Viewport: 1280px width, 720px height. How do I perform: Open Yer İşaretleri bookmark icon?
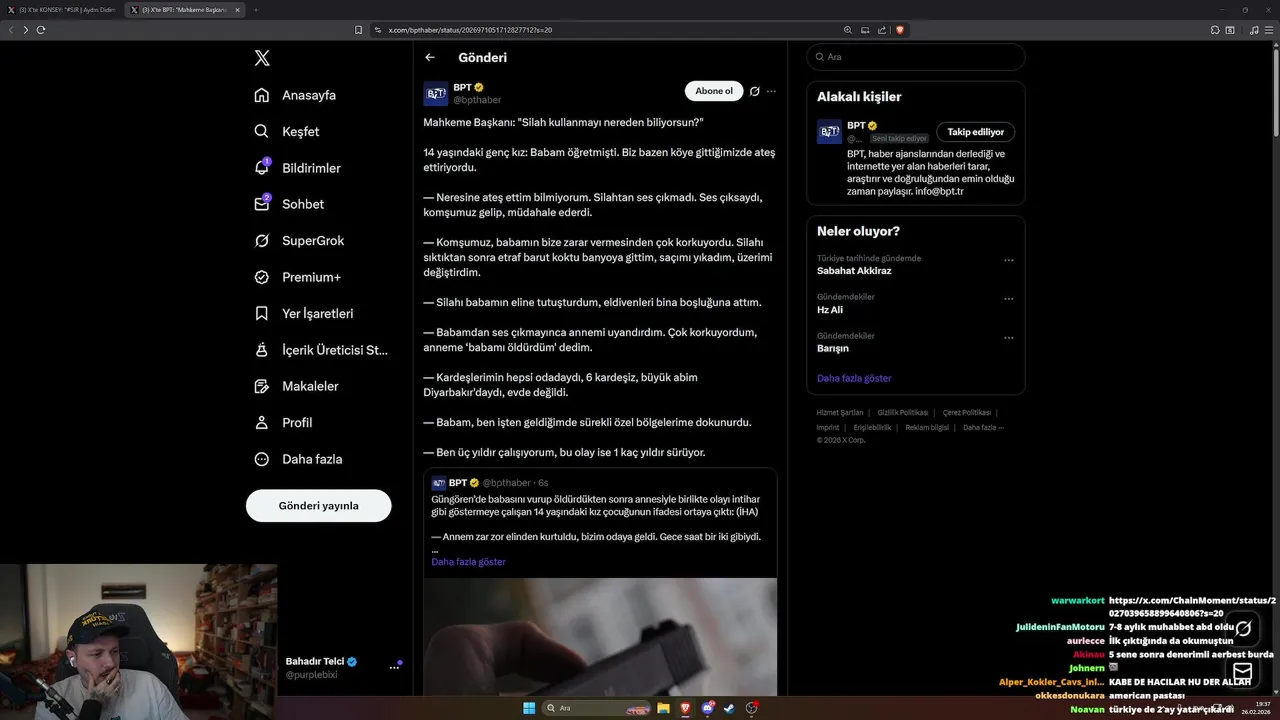coord(262,313)
